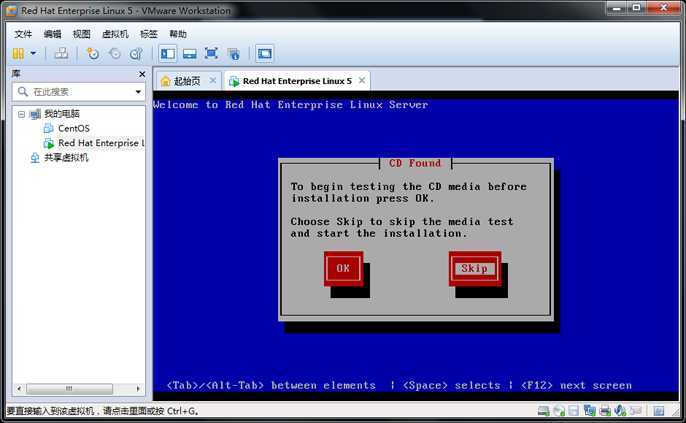The width and height of the screenshot is (686, 423).
Task: Open the 虚拟机 menu
Action: pyautogui.click(x=115, y=34)
